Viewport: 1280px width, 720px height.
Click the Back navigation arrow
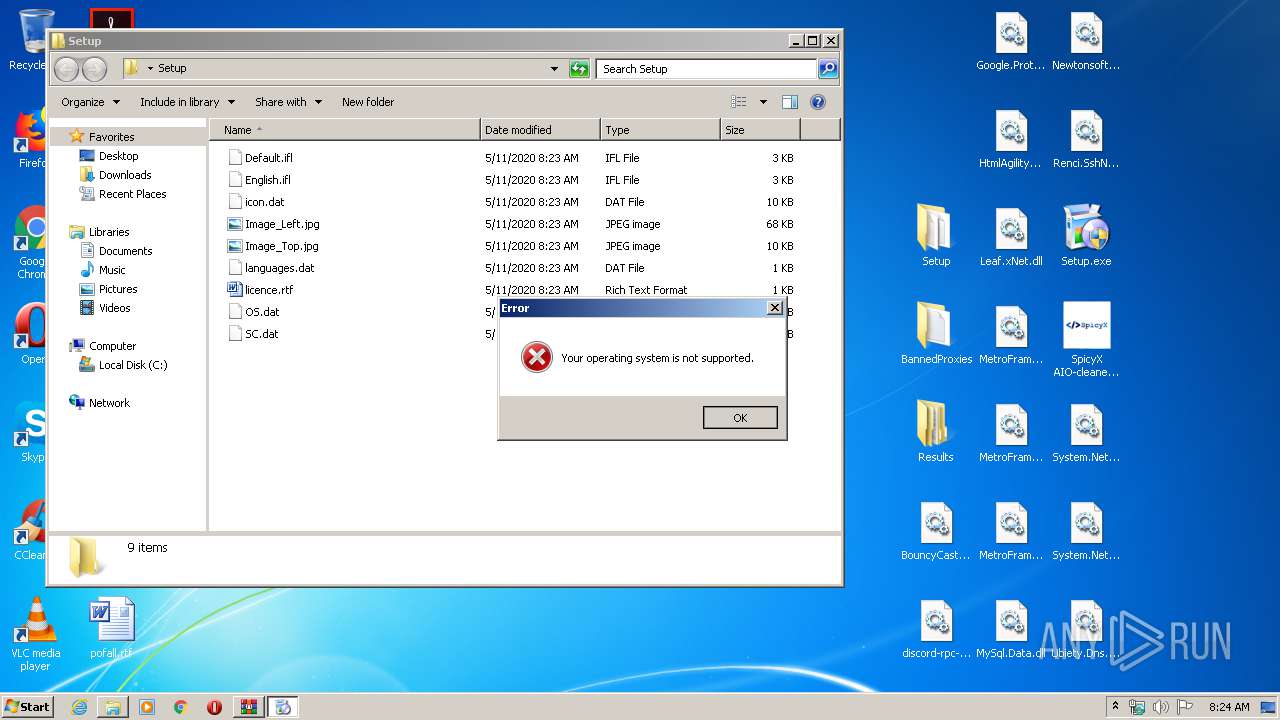click(67, 69)
